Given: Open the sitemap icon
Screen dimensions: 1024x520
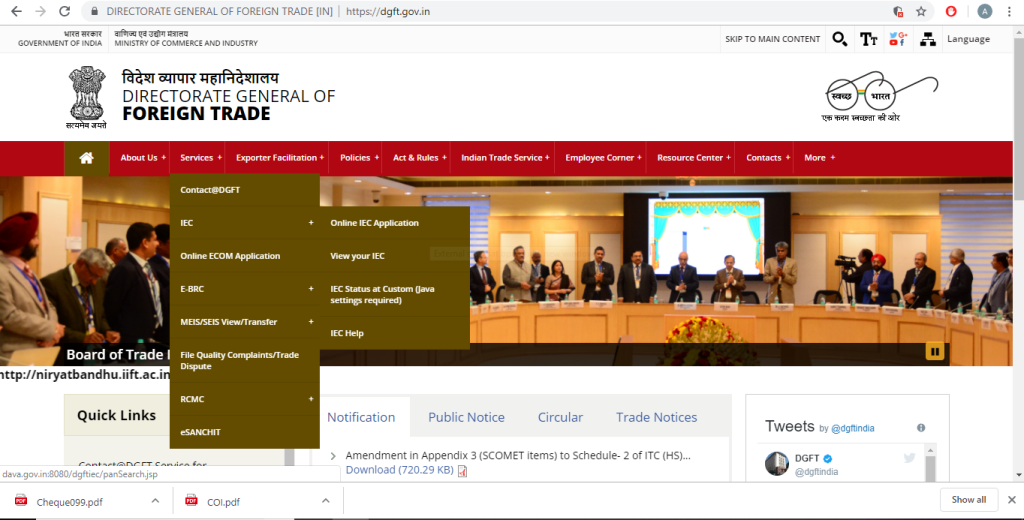Looking at the screenshot, I should coord(927,39).
